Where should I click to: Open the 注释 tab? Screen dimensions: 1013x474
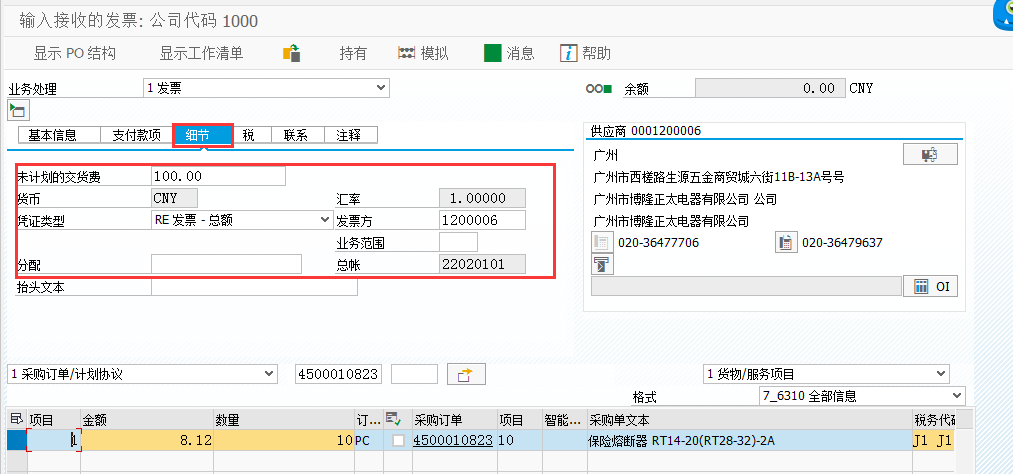coord(350,135)
